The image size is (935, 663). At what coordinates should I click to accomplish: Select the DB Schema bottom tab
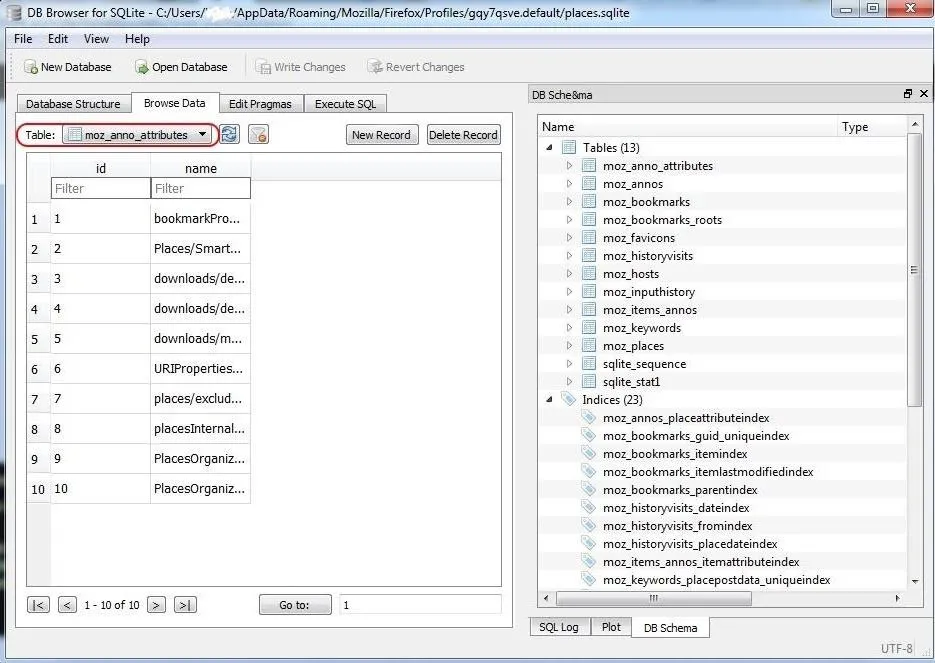670,628
